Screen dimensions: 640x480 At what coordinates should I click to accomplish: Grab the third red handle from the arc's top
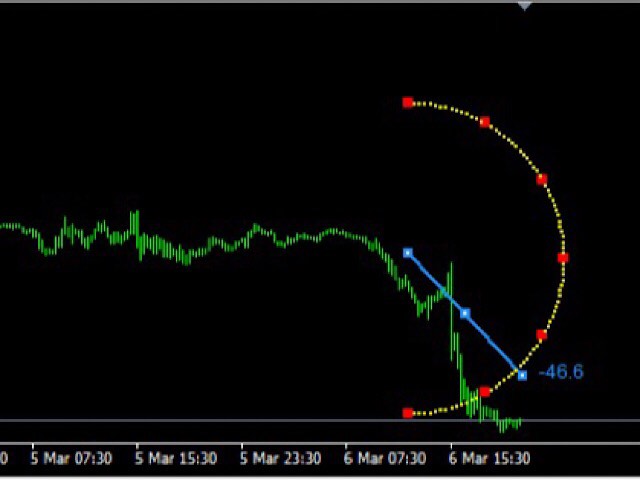pos(542,179)
